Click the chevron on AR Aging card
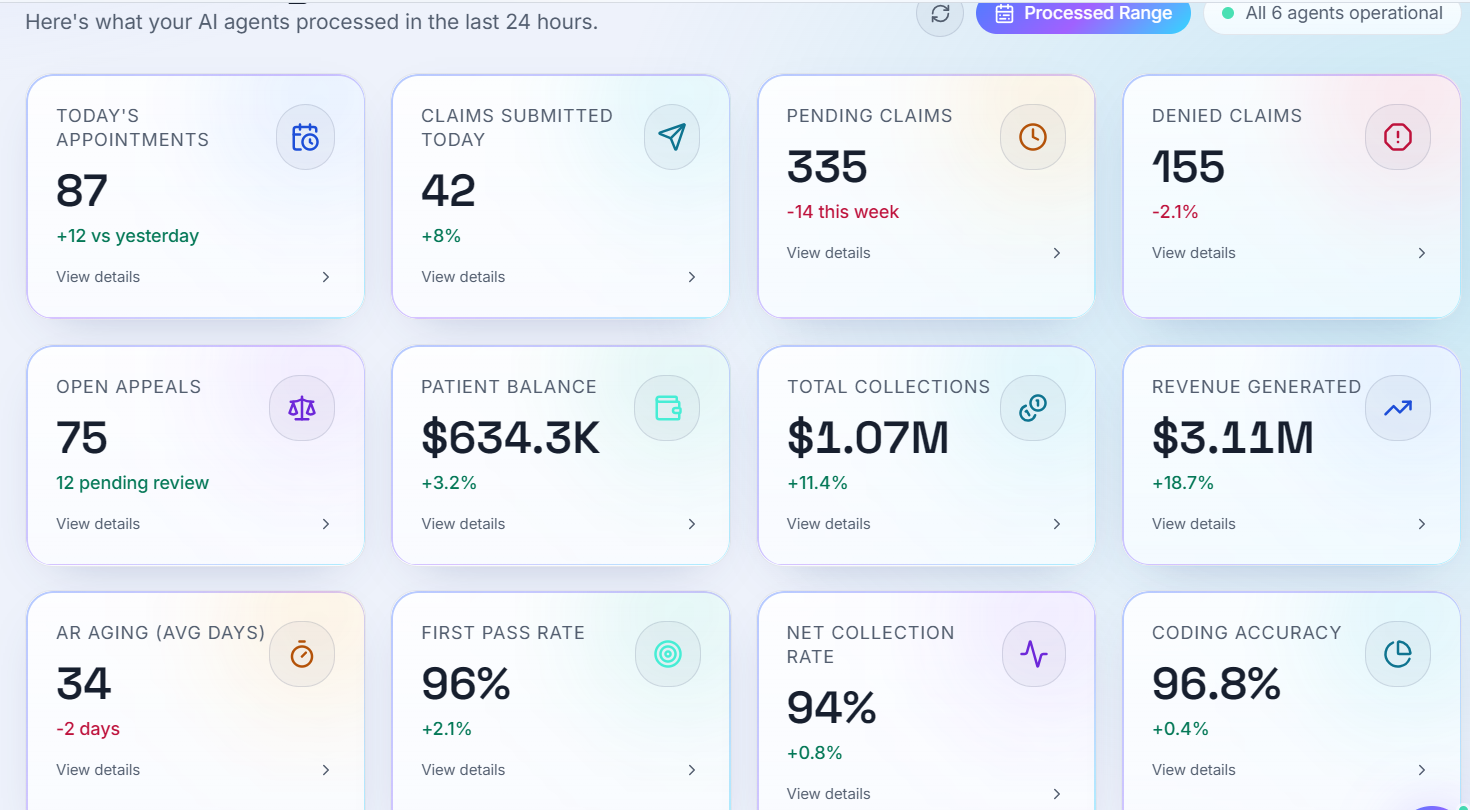 (x=326, y=770)
